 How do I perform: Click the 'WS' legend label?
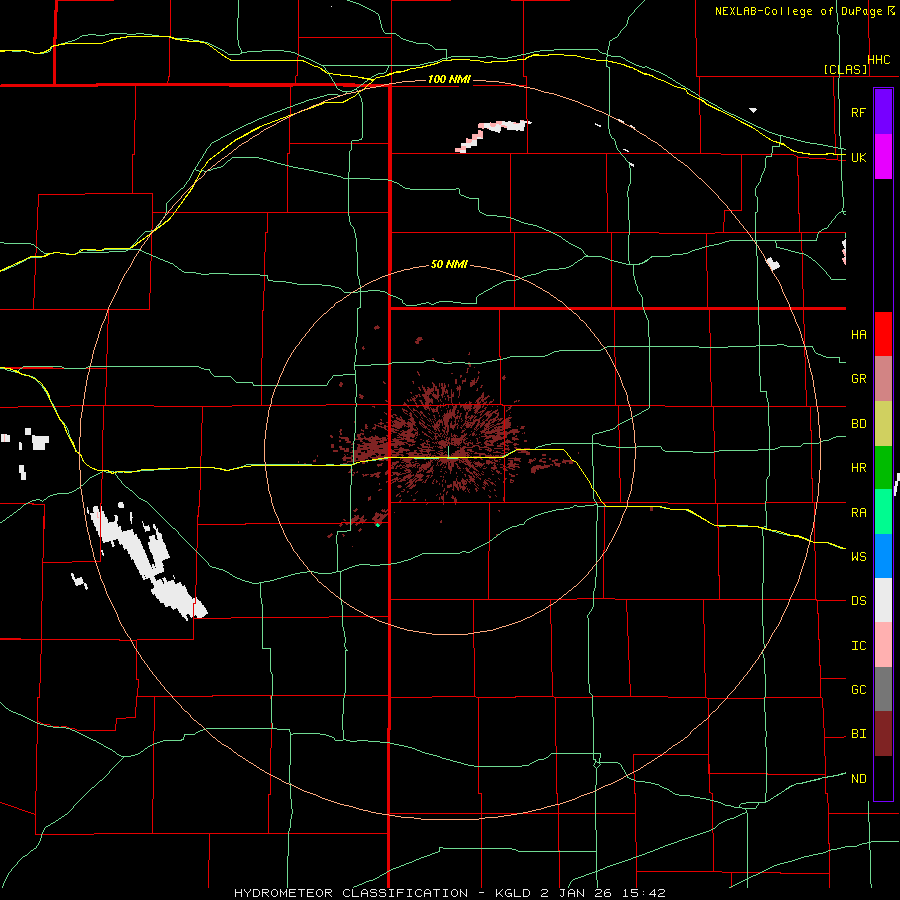[858, 557]
